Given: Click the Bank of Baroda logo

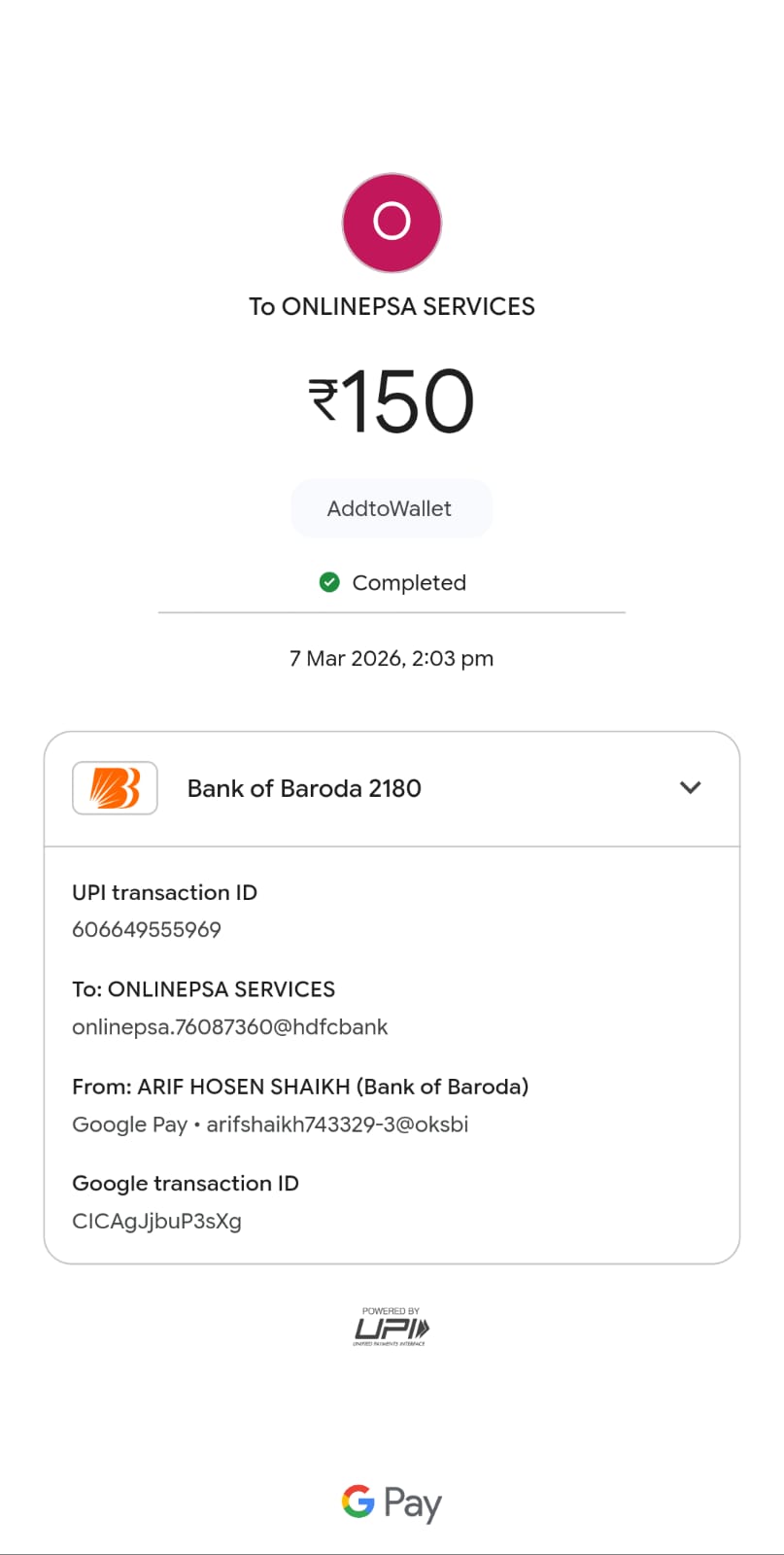Looking at the screenshot, I should click(x=115, y=788).
